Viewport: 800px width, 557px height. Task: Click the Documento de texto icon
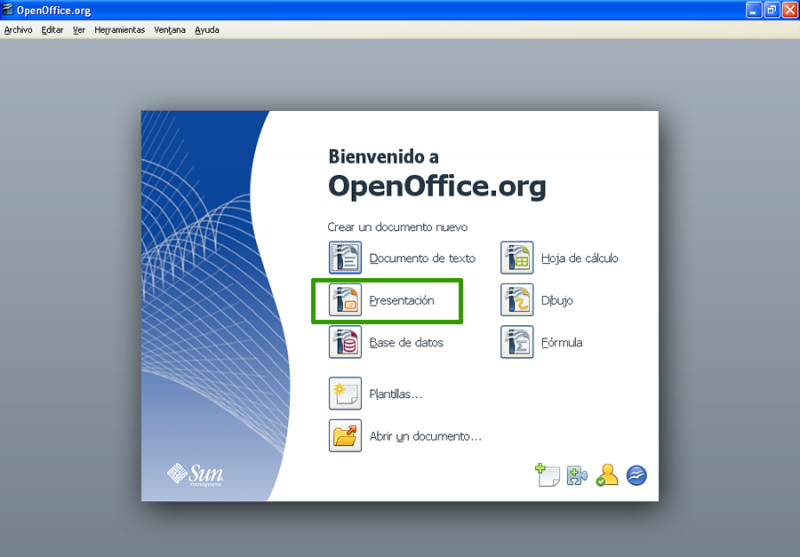coord(345,258)
